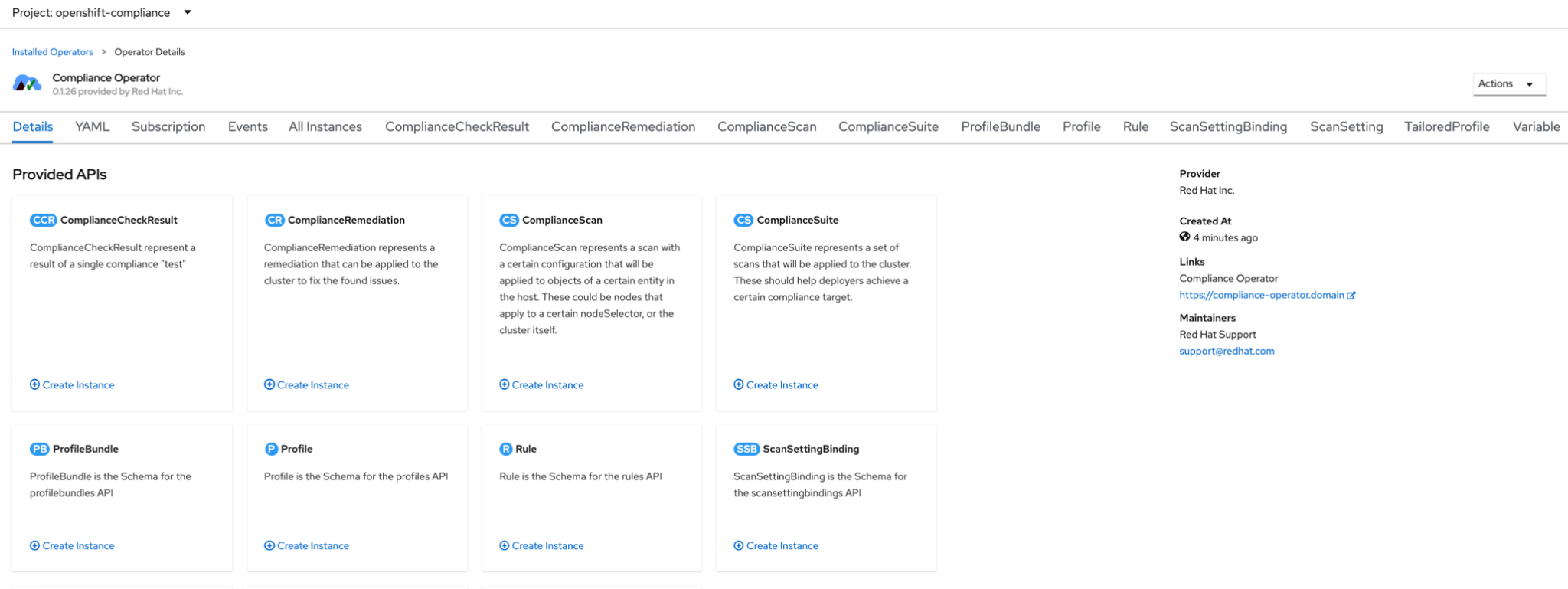This screenshot has width=1568, height=589.
Task: Click the CS badge beside ComplianceScan
Action: [508, 220]
